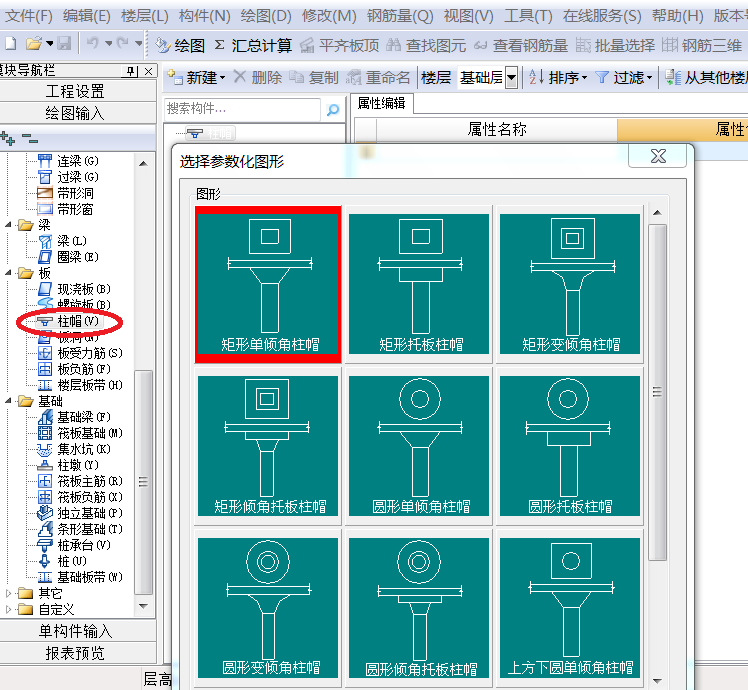Image resolution: width=748 pixels, height=690 pixels.
Task: Click 钢筋三维 toolbar item
Action: coord(702,45)
